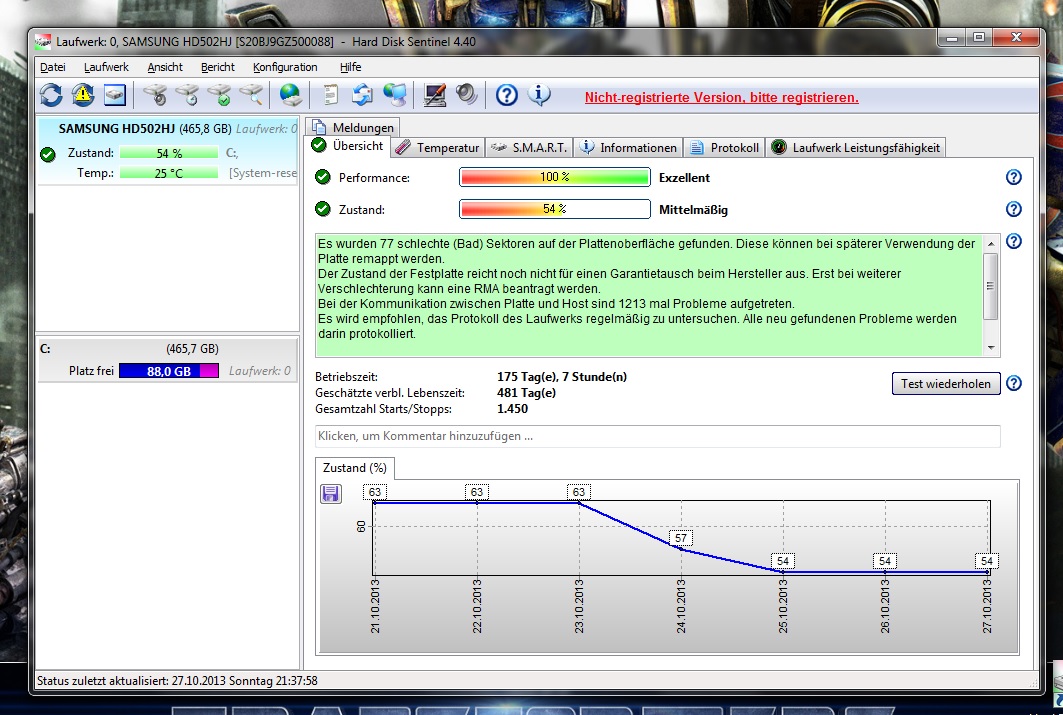This screenshot has width=1063, height=715.
Task: Click the send report by email icon
Action: (362, 96)
